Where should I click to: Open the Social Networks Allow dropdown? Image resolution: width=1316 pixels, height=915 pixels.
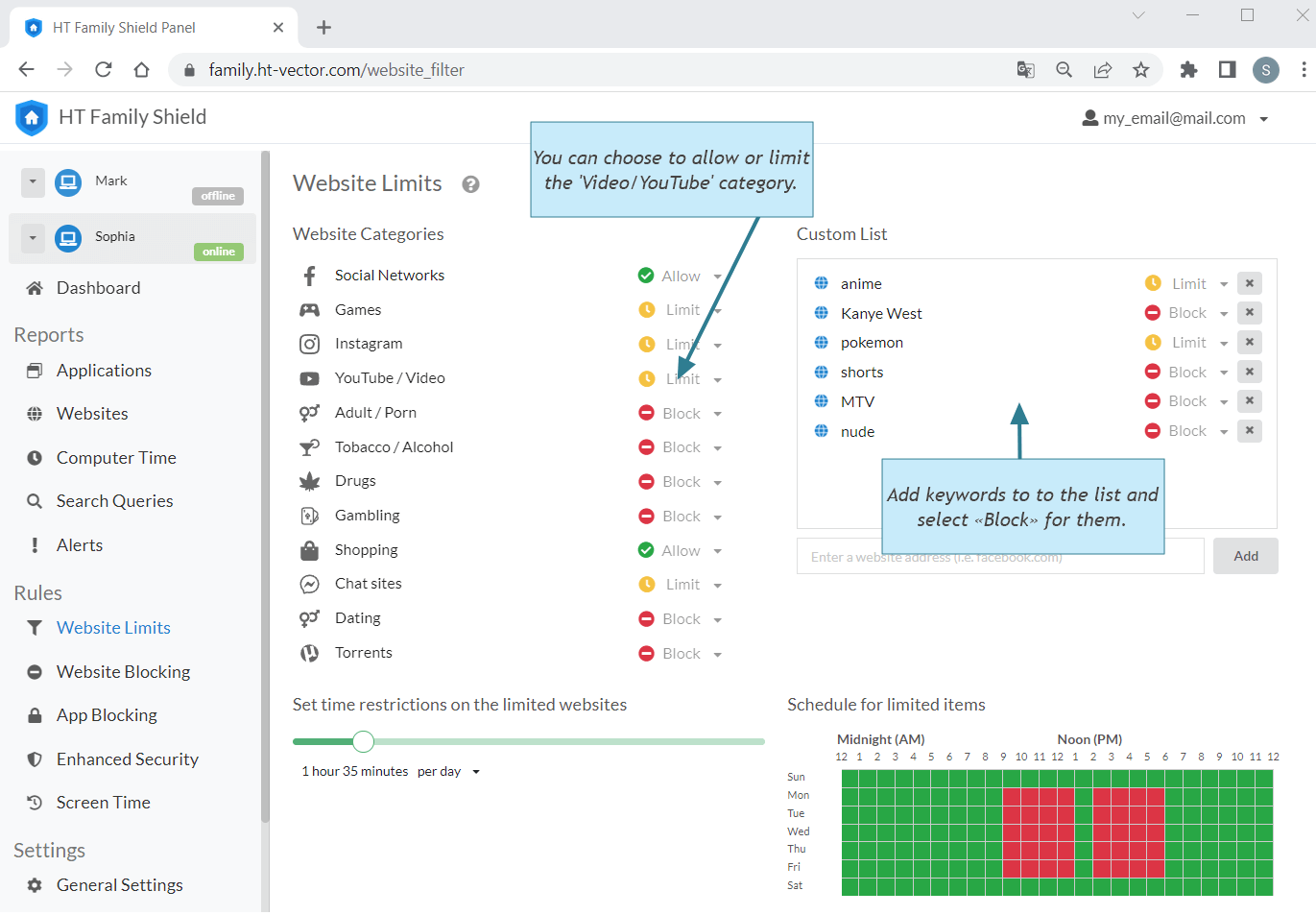[x=681, y=277]
